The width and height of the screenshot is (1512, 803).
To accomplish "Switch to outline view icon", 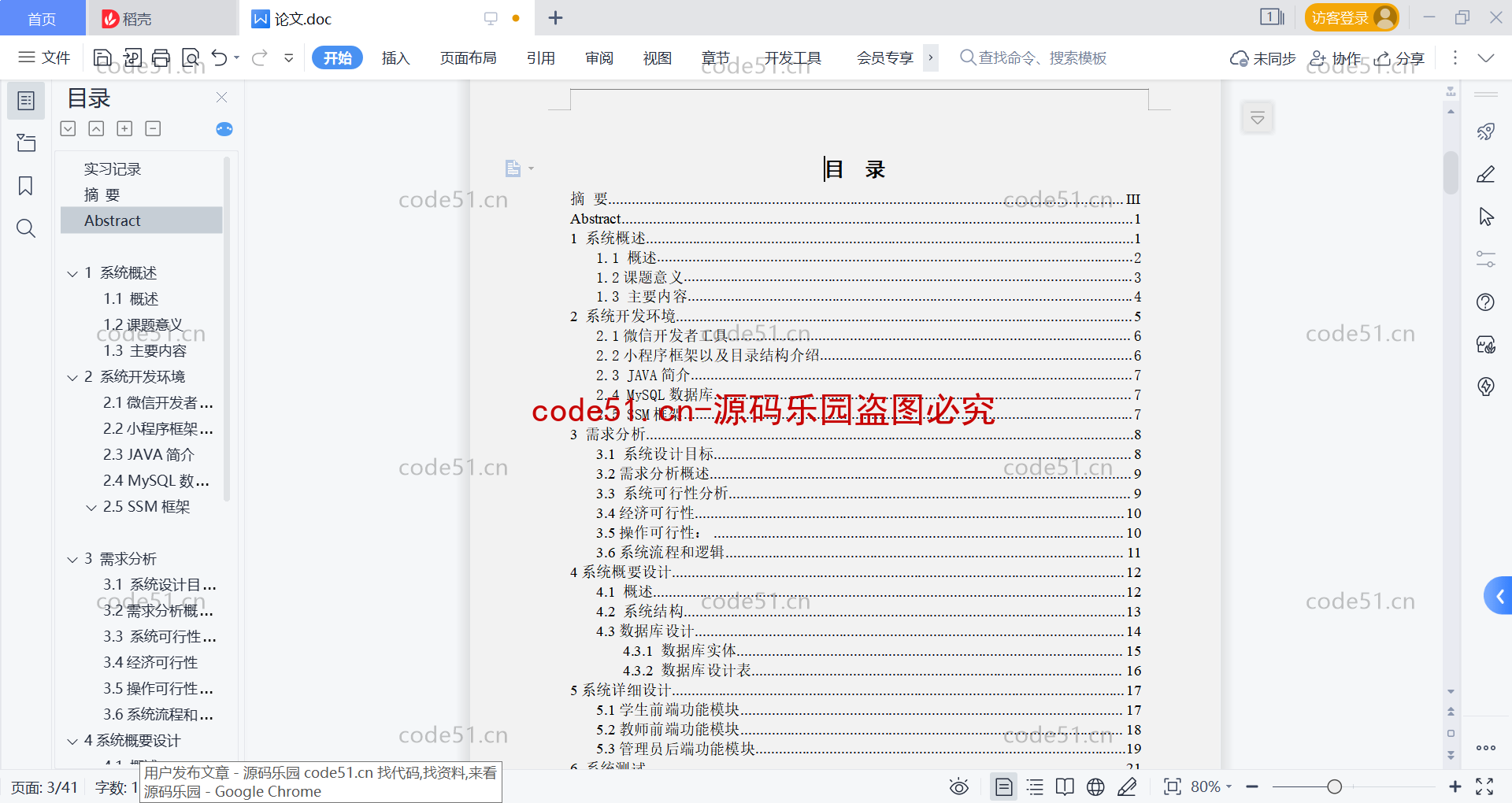I will click(1035, 786).
